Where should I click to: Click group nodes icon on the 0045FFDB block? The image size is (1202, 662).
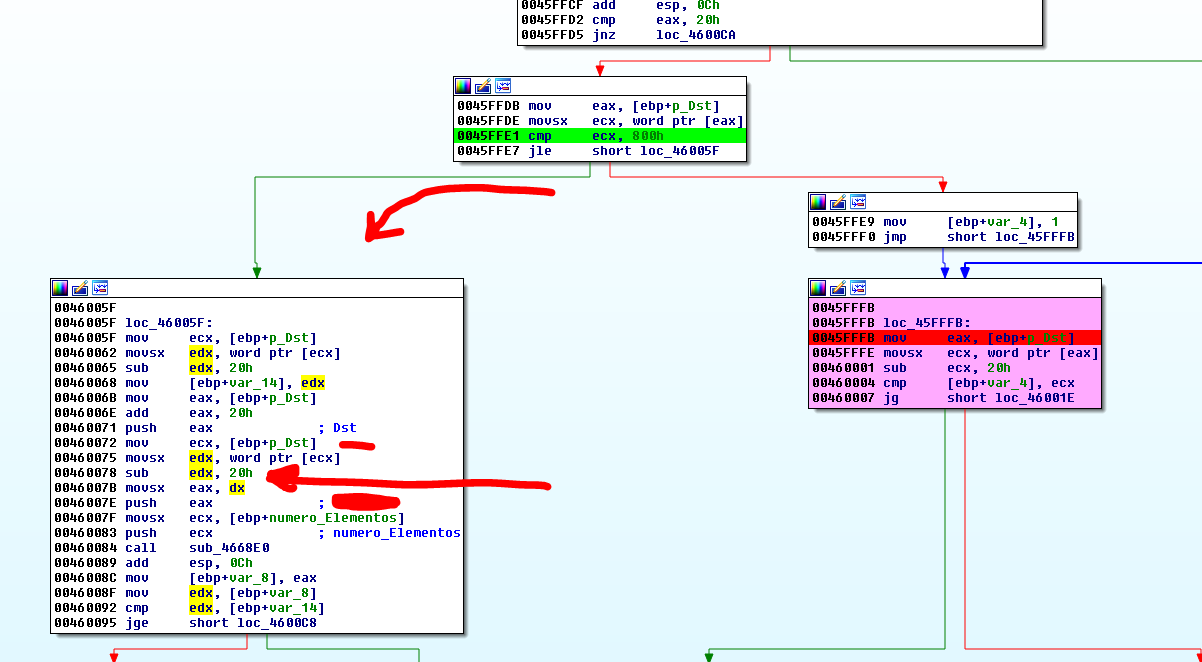[x=503, y=86]
